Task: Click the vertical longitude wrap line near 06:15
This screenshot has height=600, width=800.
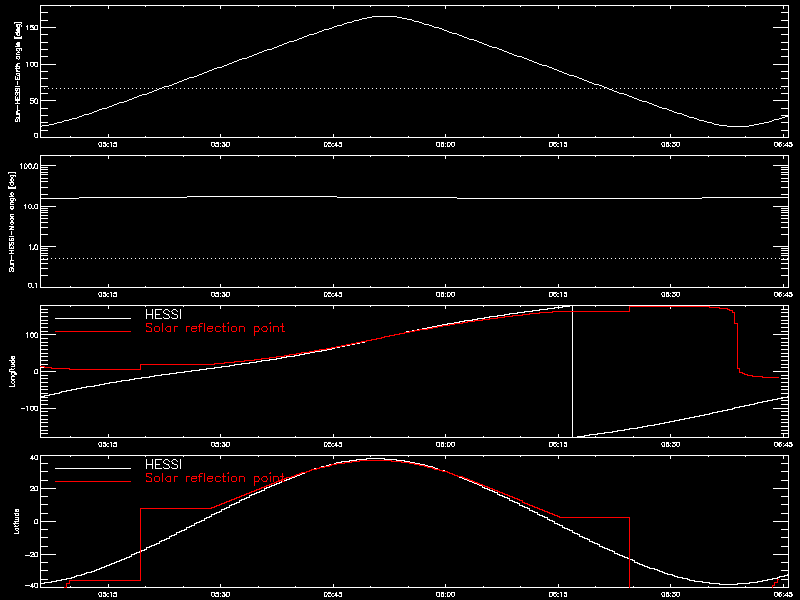Action: (x=572, y=371)
